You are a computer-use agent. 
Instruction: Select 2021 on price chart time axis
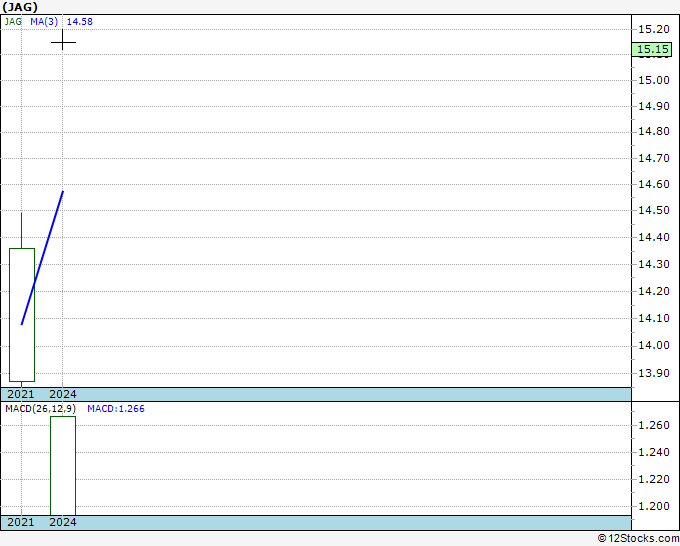(21, 394)
